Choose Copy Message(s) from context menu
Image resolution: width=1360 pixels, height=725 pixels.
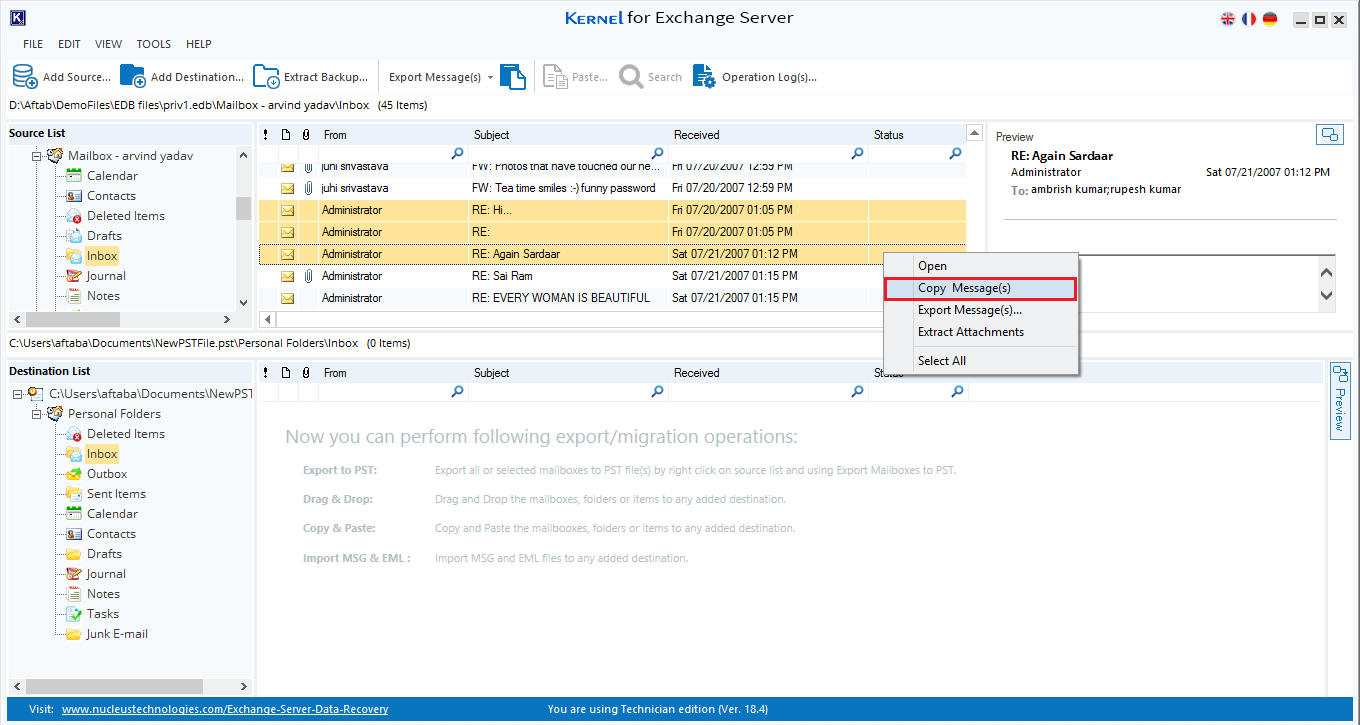[x=980, y=288]
